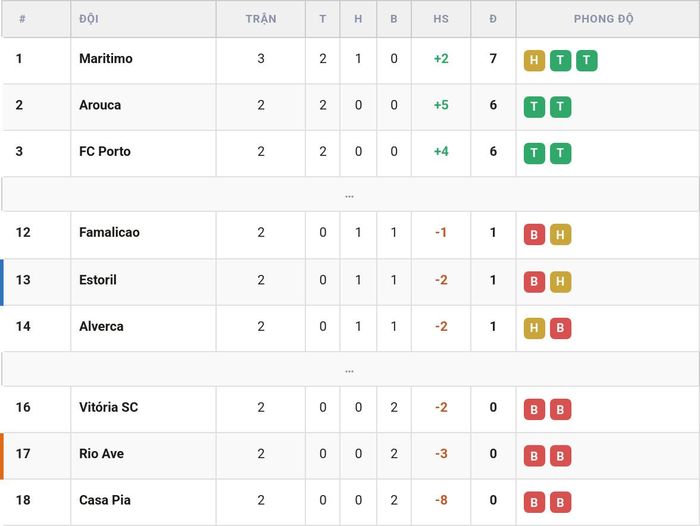This screenshot has height=526, width=700.
Task: Expand hidden rows below FC Porto
Action: 350,195
